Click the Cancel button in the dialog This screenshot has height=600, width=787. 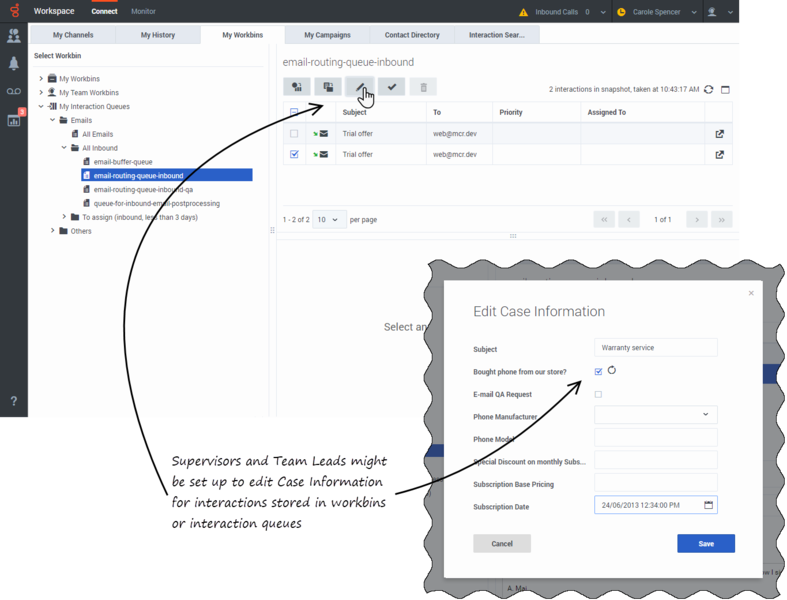click(502, 544)
